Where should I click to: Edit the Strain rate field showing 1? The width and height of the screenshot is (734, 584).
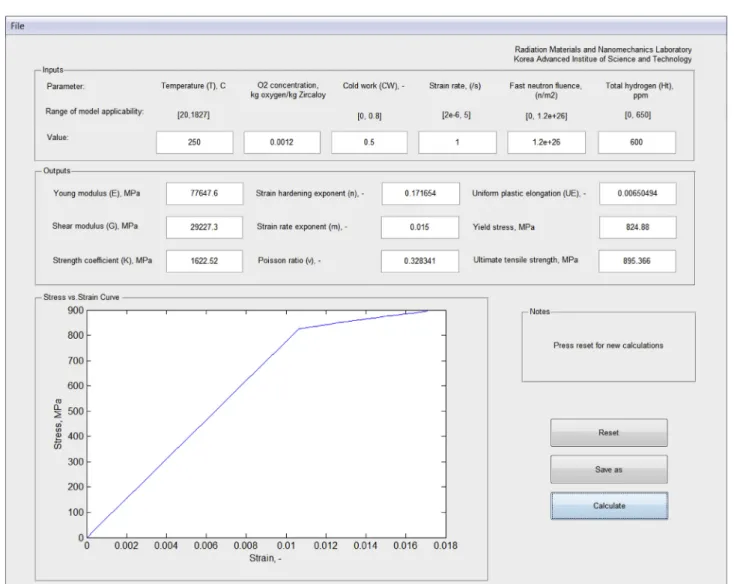[x=457, y=142]
